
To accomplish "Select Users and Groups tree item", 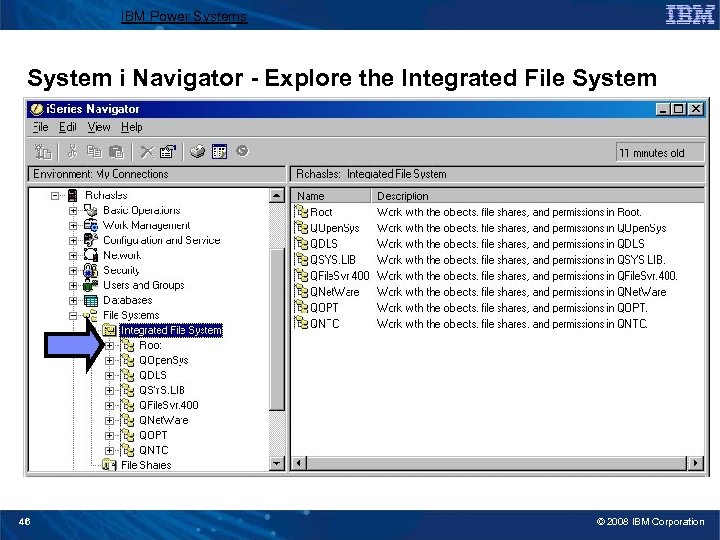I will [x=144, y=285].
